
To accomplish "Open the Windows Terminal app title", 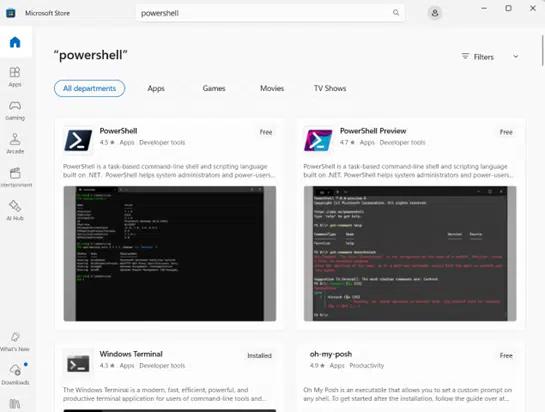I will (x=131, y=354).
